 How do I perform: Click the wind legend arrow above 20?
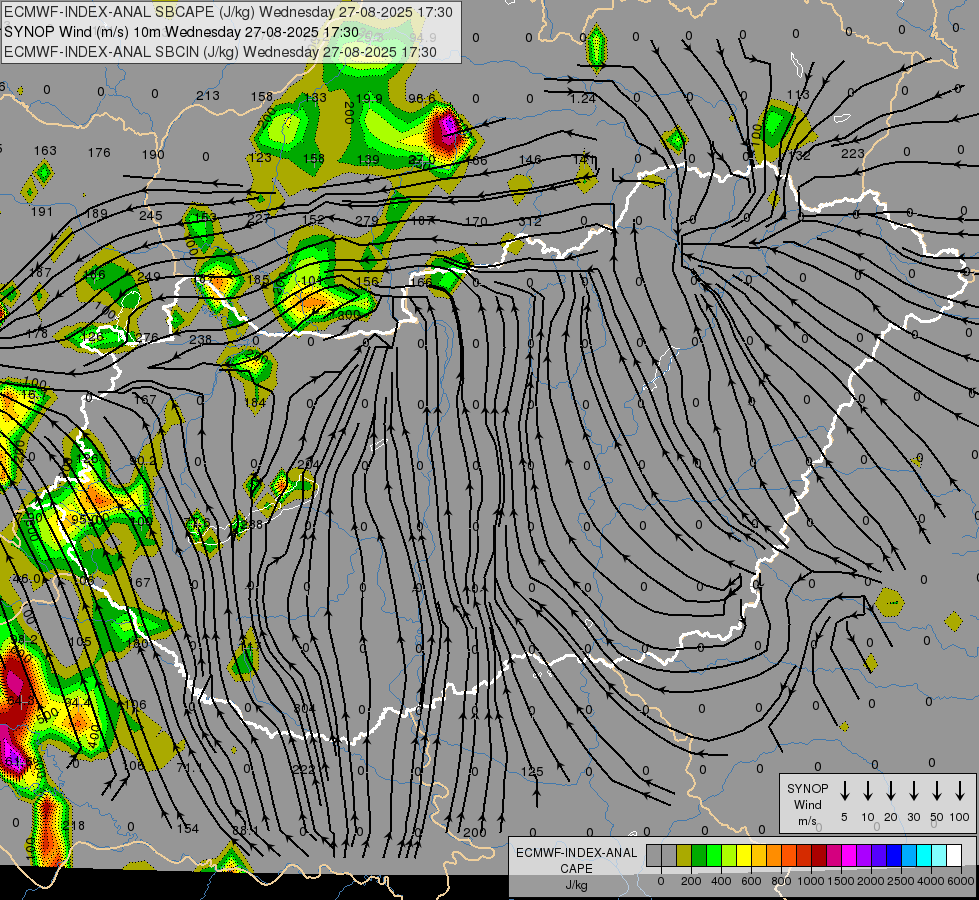click(x=890, y=791)
